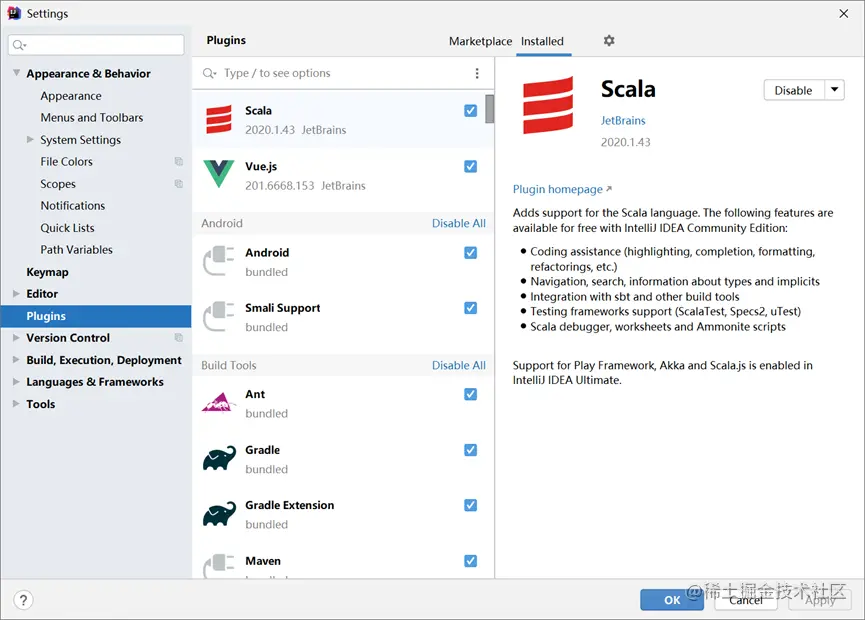Open Quick Lists settings
865x620 pixels.
point(67,228)
